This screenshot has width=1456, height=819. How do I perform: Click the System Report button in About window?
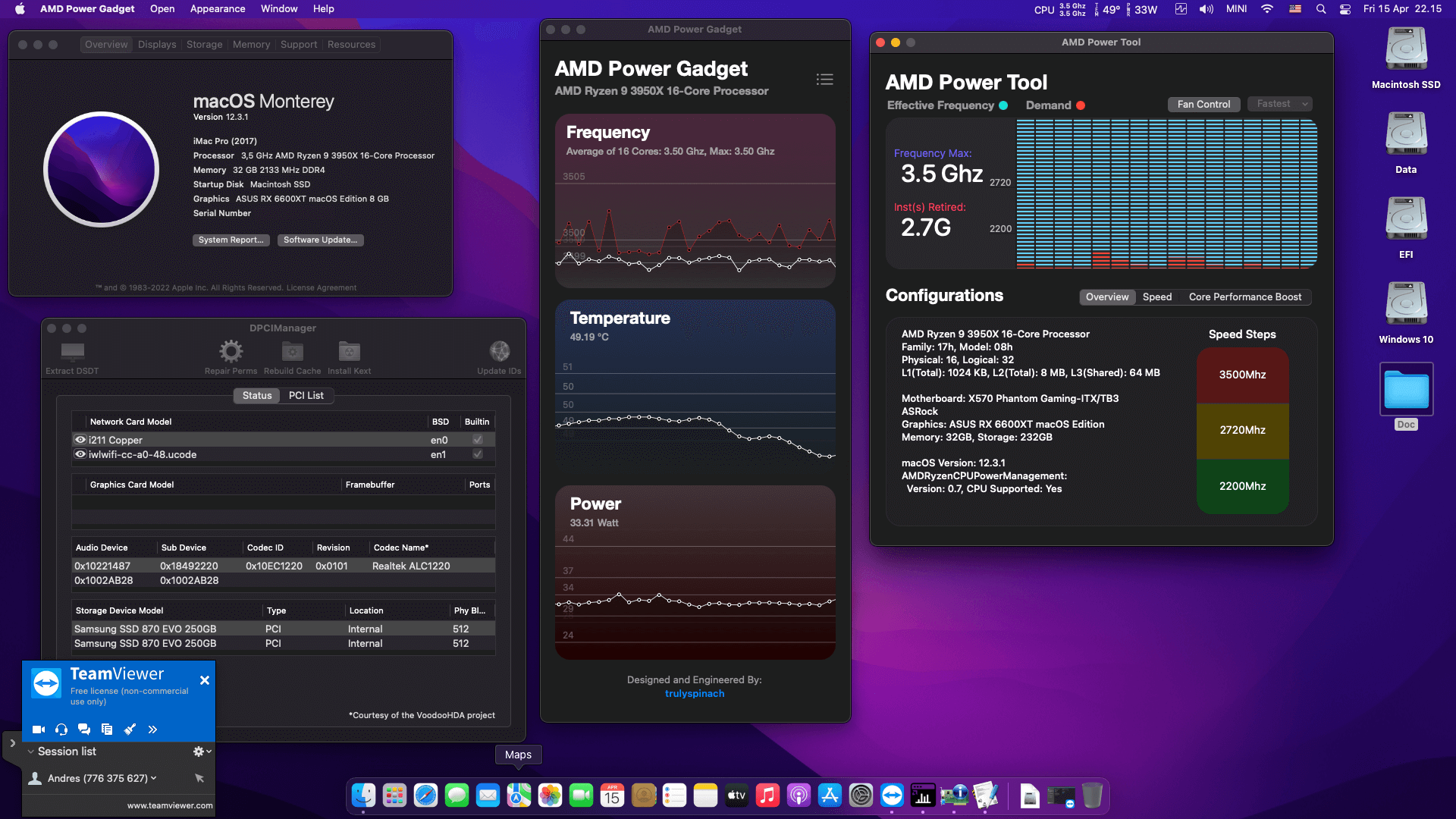coord(231,240)
